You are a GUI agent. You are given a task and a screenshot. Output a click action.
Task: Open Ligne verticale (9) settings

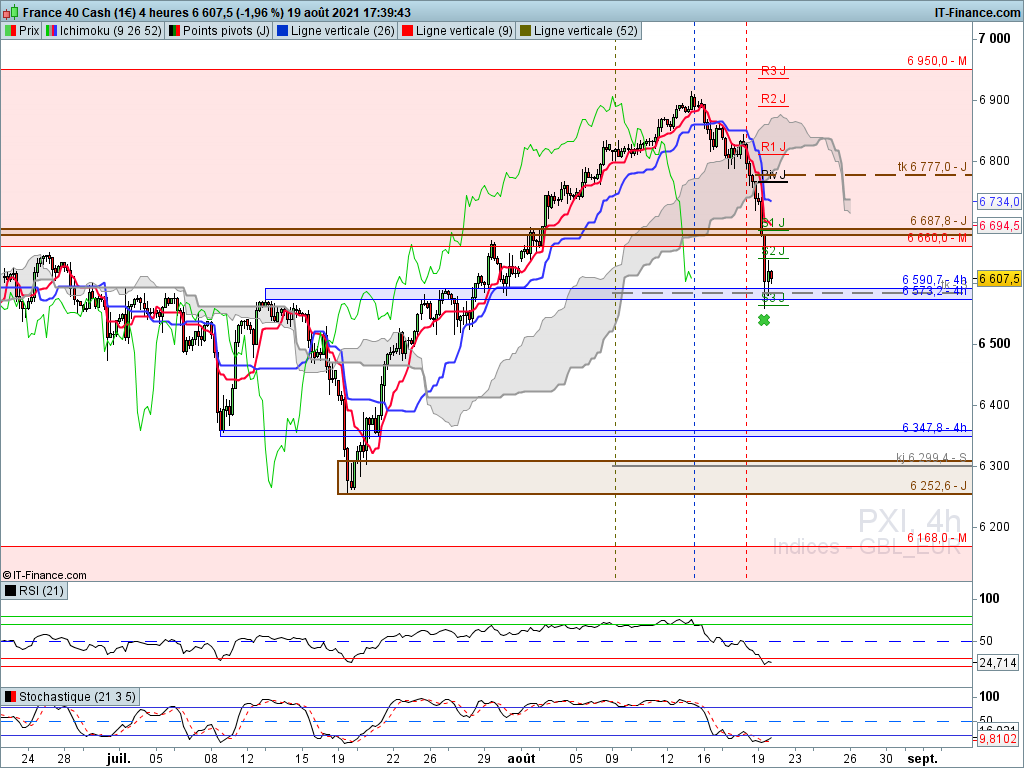click(457, 31)
